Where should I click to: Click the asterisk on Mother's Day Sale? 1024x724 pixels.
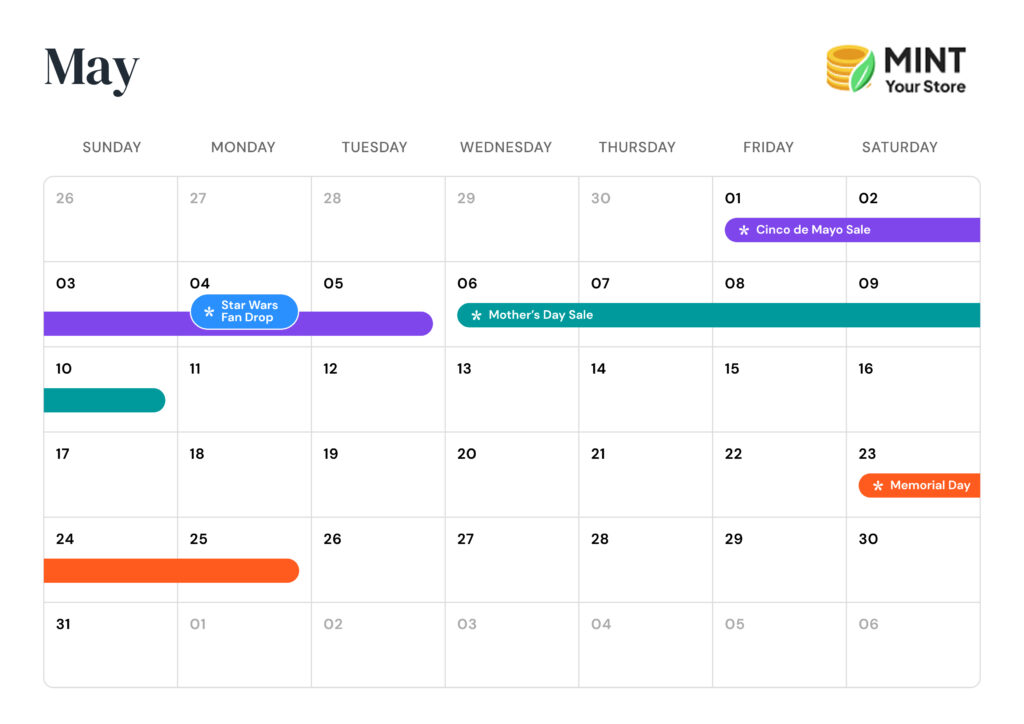pos(476,316)
